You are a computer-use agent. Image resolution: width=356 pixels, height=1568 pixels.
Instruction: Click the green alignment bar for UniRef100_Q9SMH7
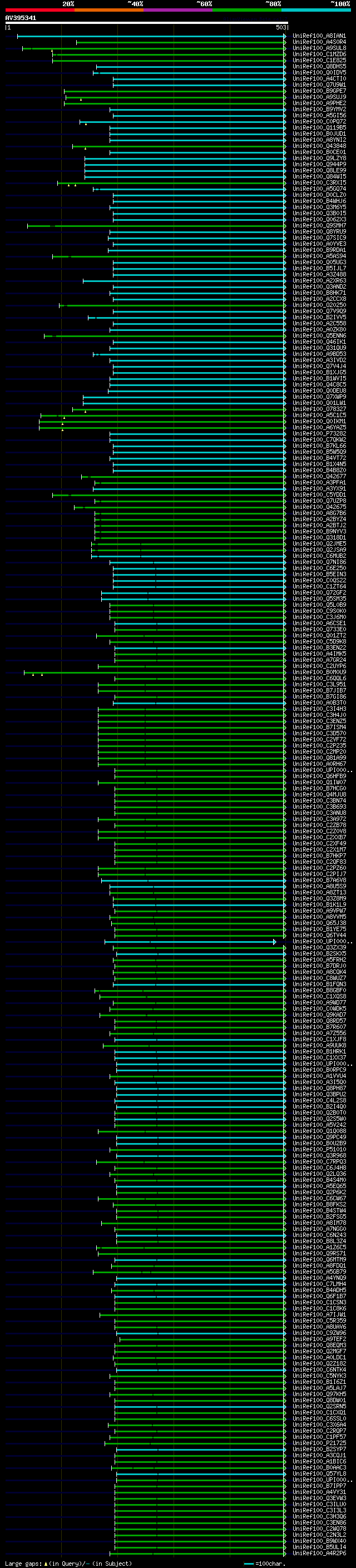point(156,226)
